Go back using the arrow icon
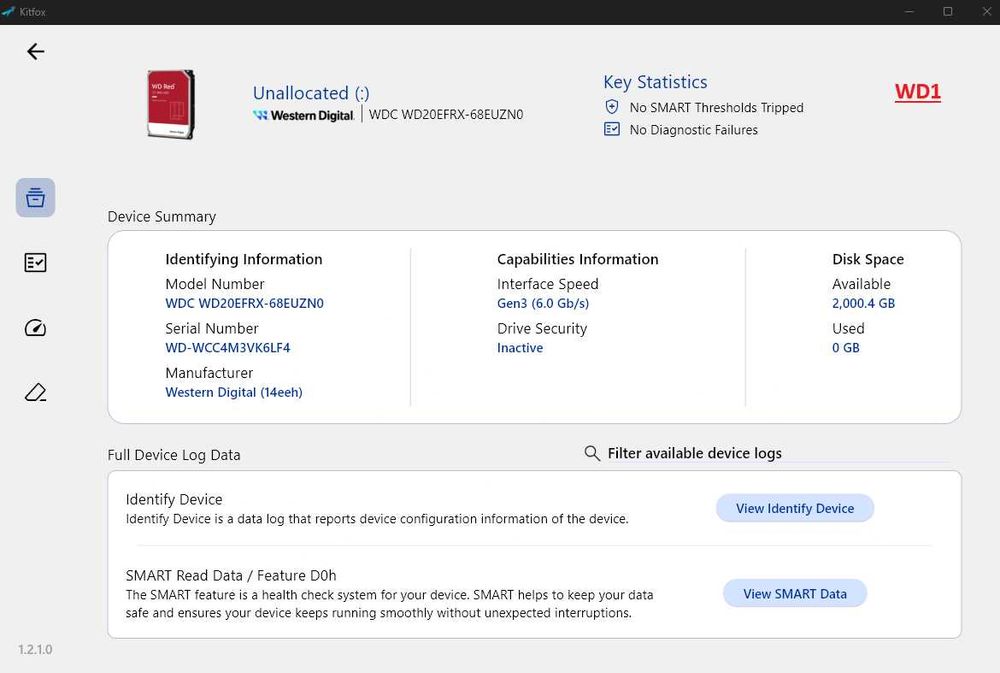This screenshot has width=1000, height=673. point(36,51)
